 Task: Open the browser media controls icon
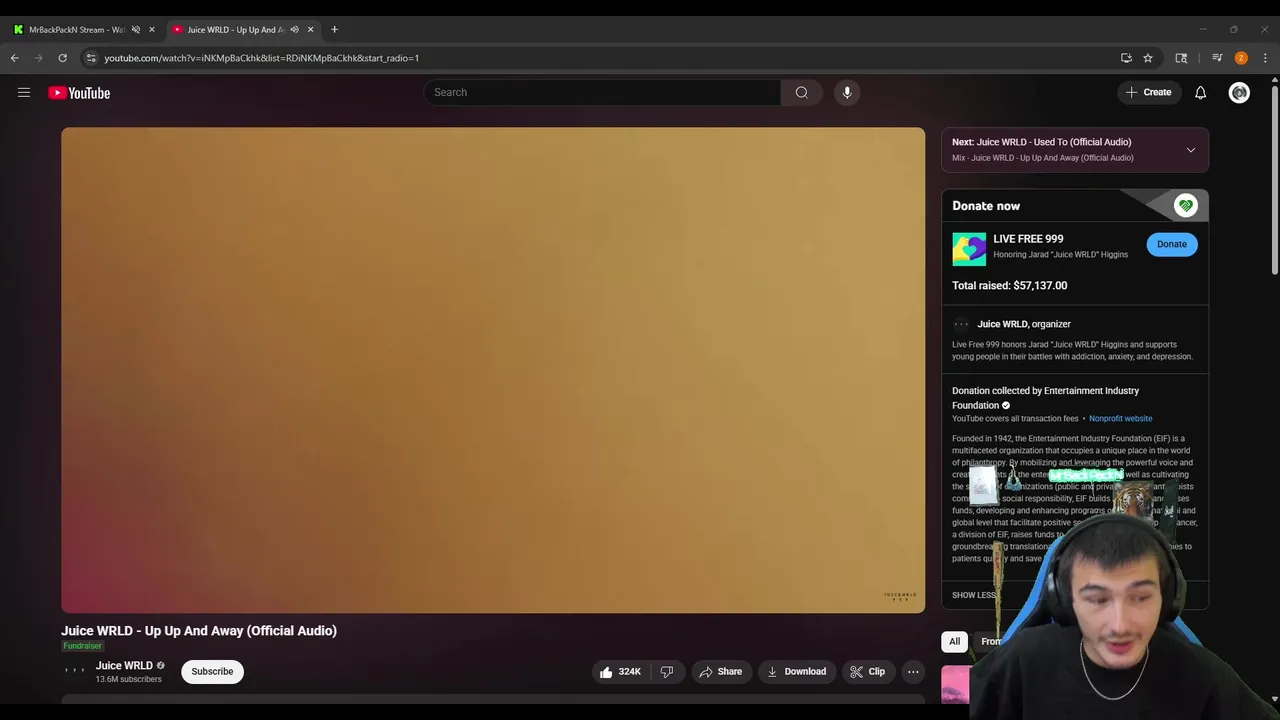(x=1217, y=58)
